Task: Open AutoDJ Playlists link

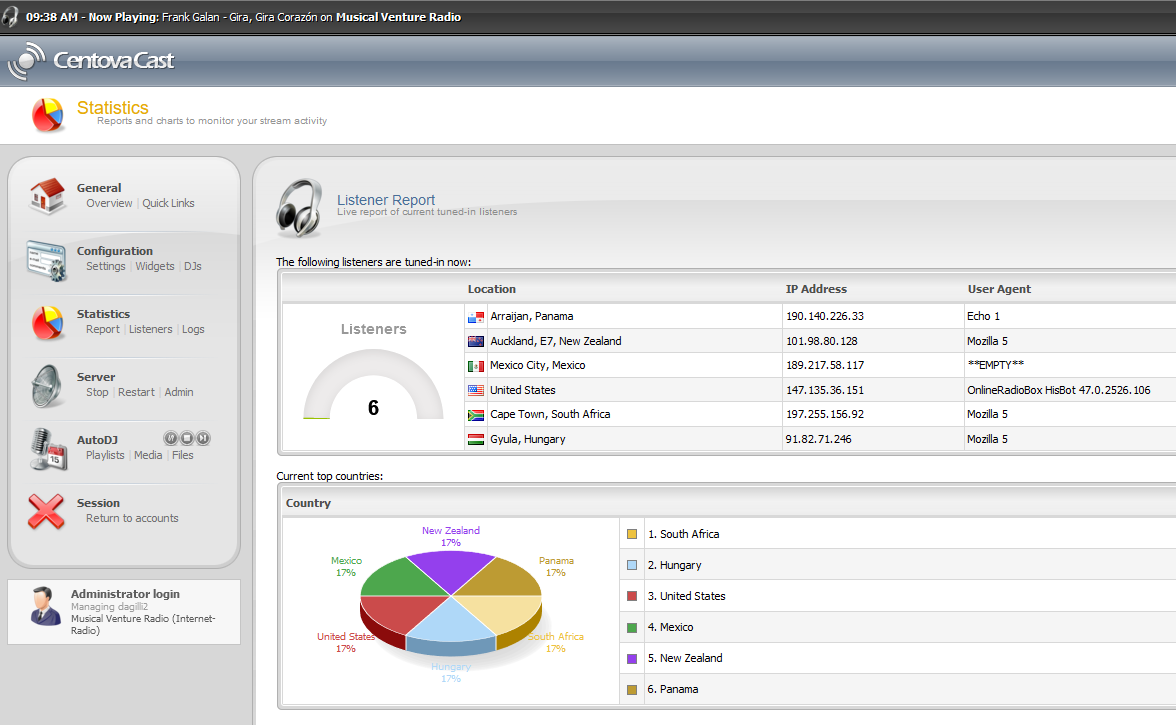Action: pyautogui.click(x=105, y=456)
